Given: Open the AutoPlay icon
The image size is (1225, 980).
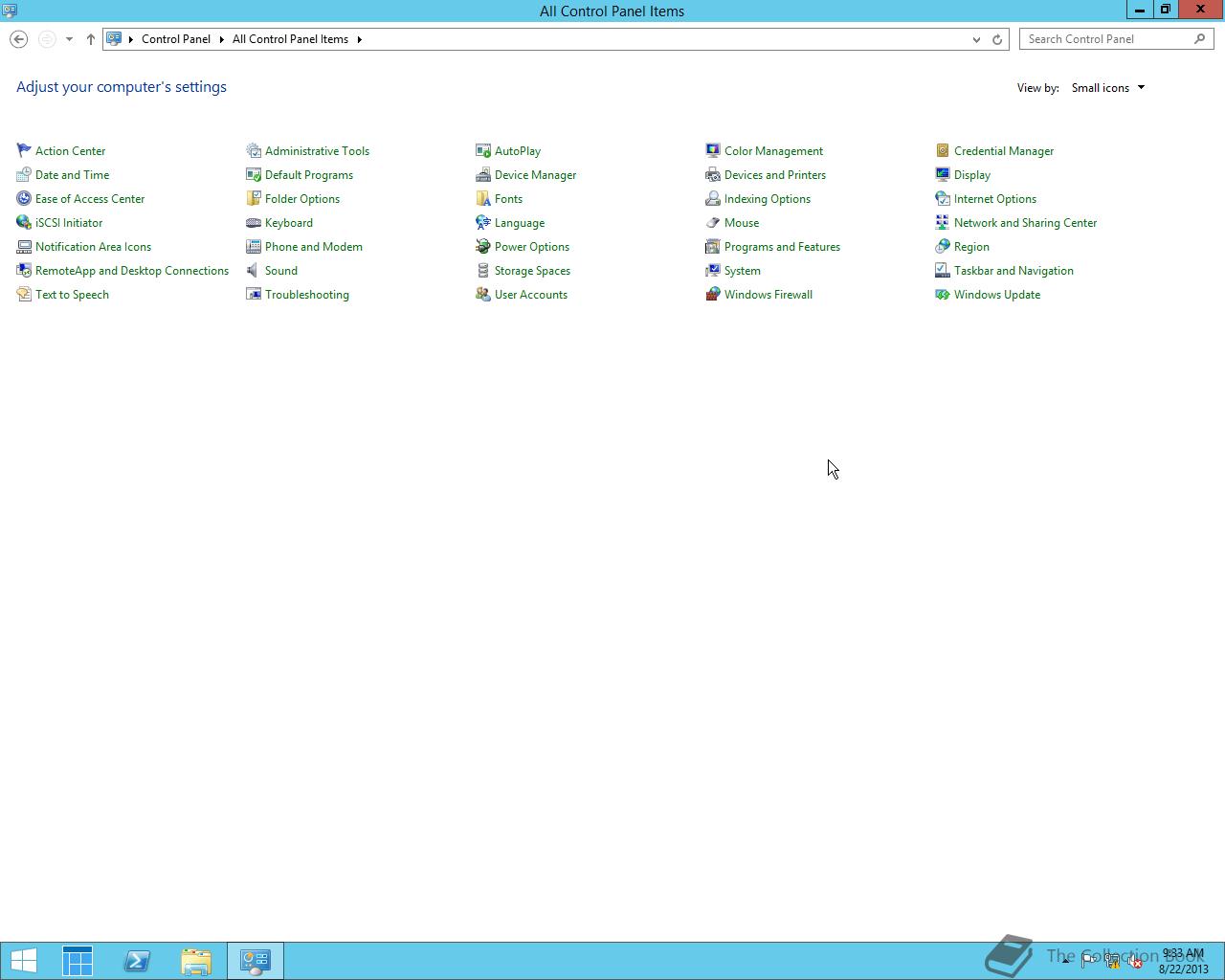Looking at the screenshot, I should 483,150.
